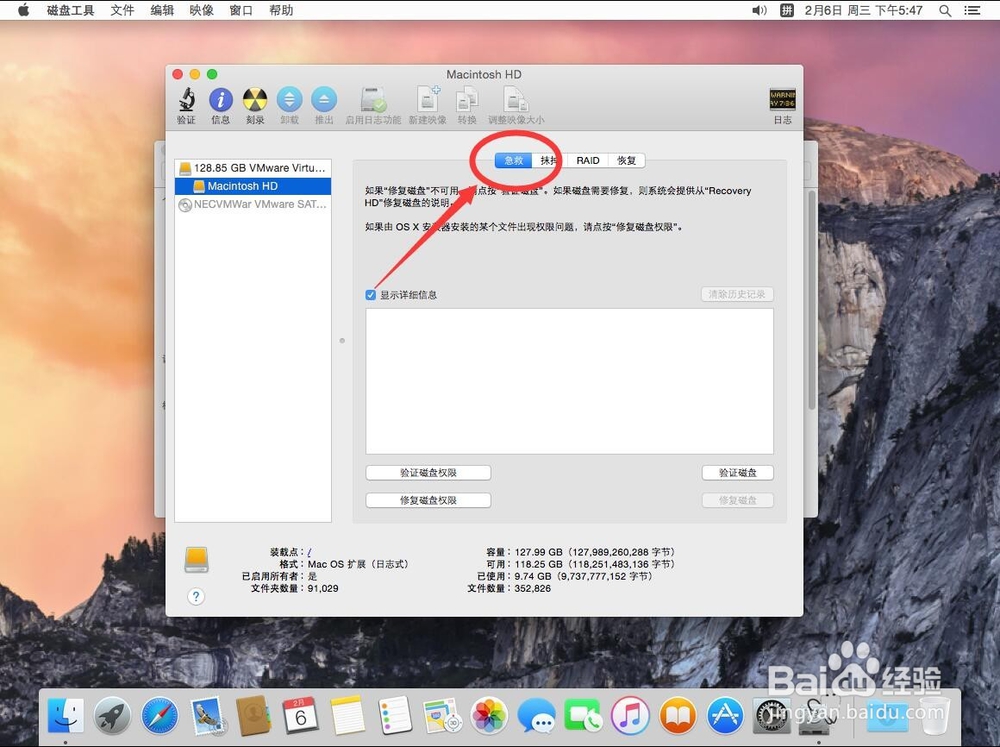The image size is (1000, 747).
Task: Open Photos in the Dock
Action: (x=489, y=715)
